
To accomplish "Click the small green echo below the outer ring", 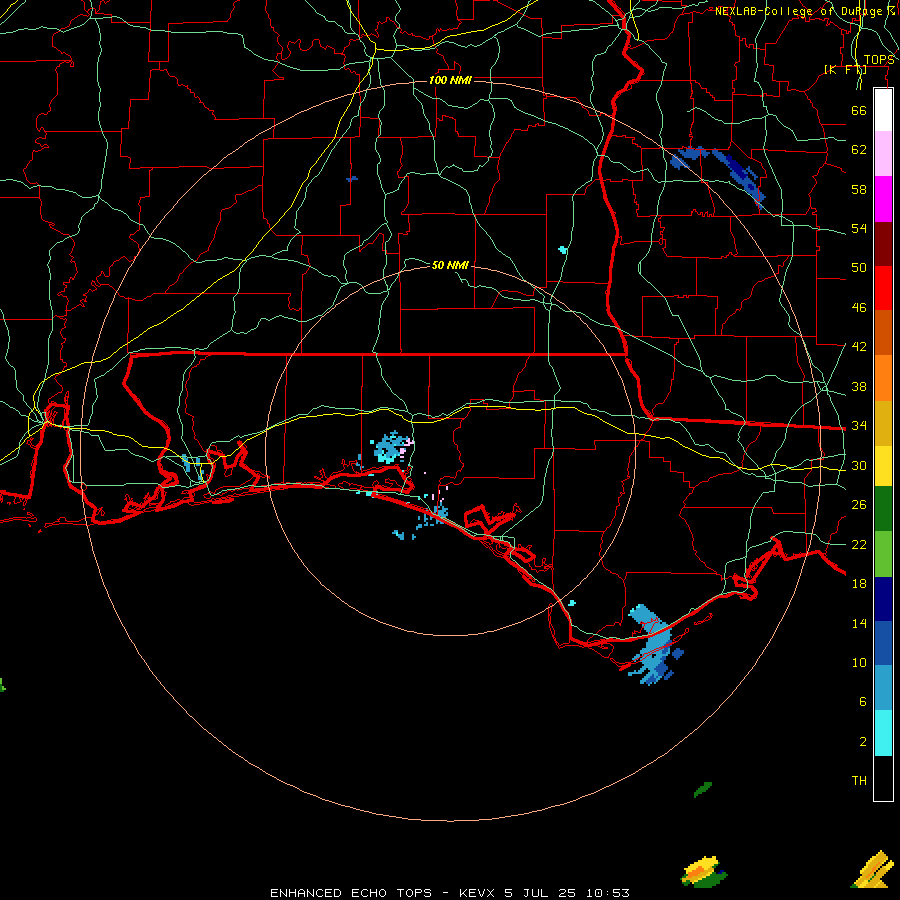I will point(703,789).
